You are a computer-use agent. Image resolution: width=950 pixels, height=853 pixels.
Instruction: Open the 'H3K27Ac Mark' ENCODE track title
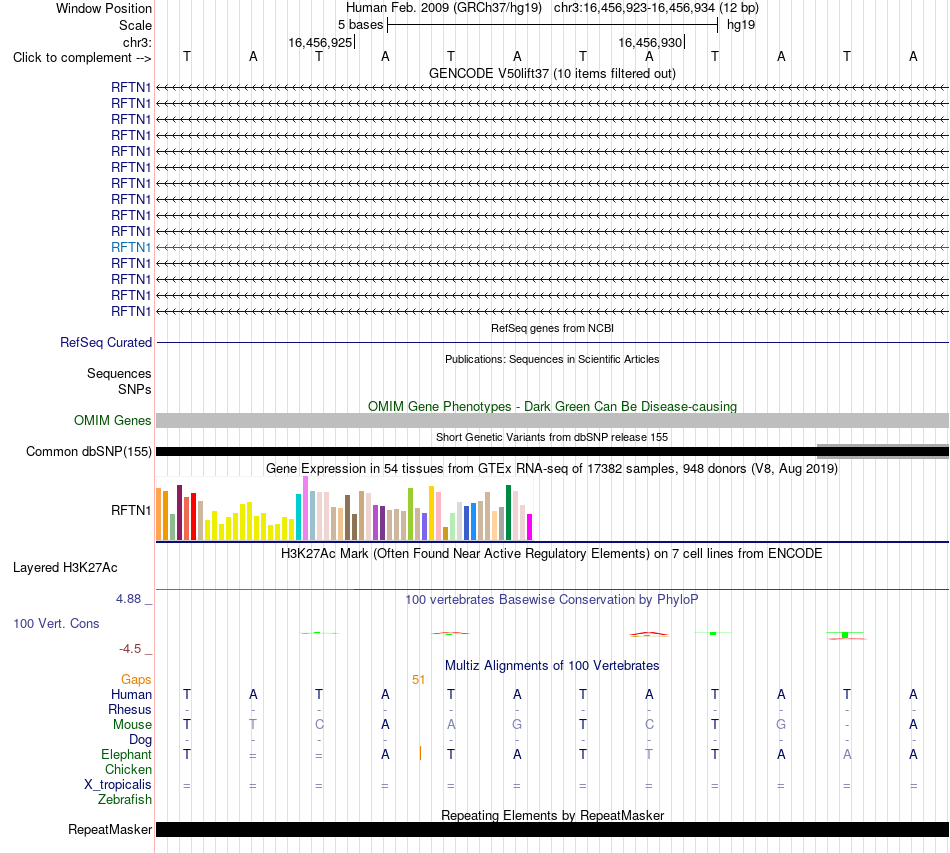pos(552,554)
